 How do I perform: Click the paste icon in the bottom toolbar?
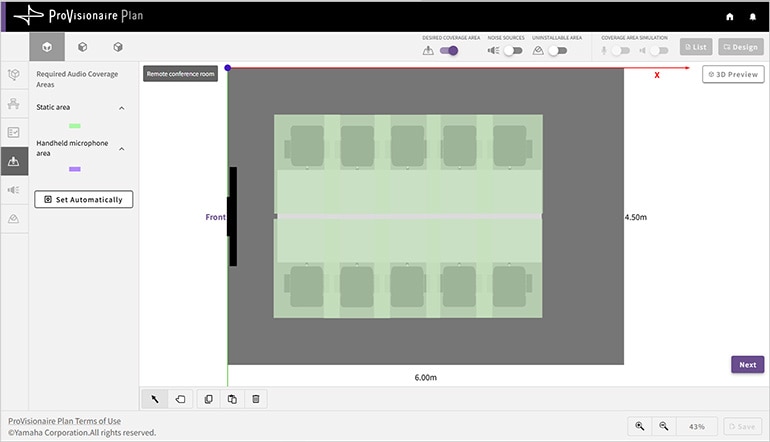(x=232, y=399)
